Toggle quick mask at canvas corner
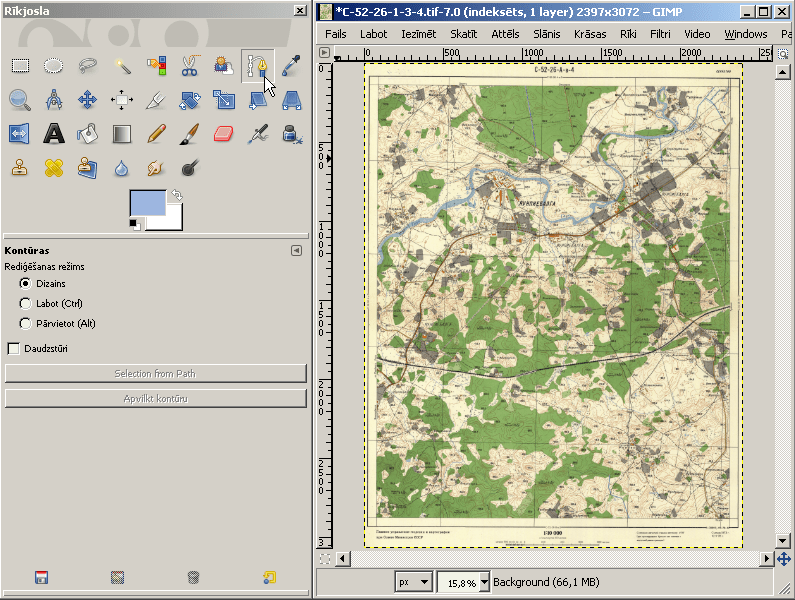795x600 pixels. click(x=325, y=559)
